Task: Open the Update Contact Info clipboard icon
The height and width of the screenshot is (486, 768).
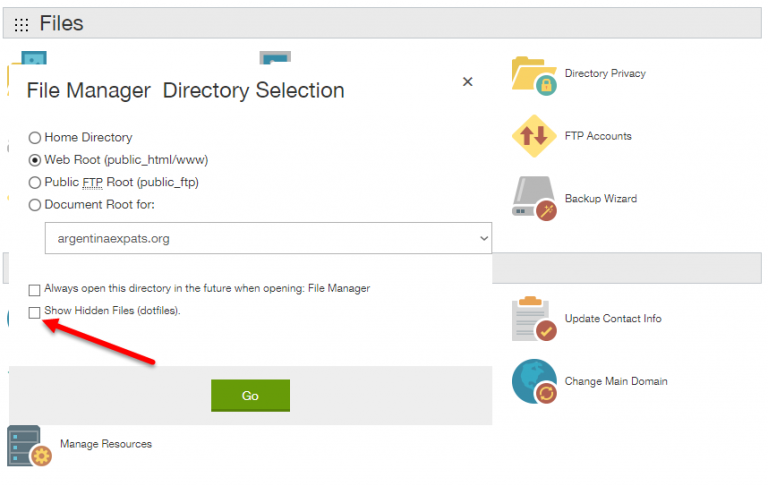Action: (534, 318)
